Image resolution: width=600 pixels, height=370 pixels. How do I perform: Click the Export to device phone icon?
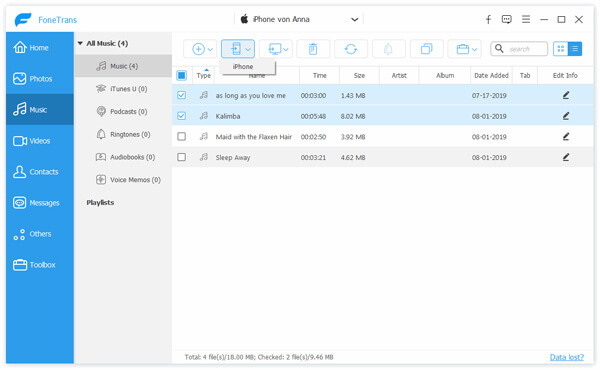[236, 49]
